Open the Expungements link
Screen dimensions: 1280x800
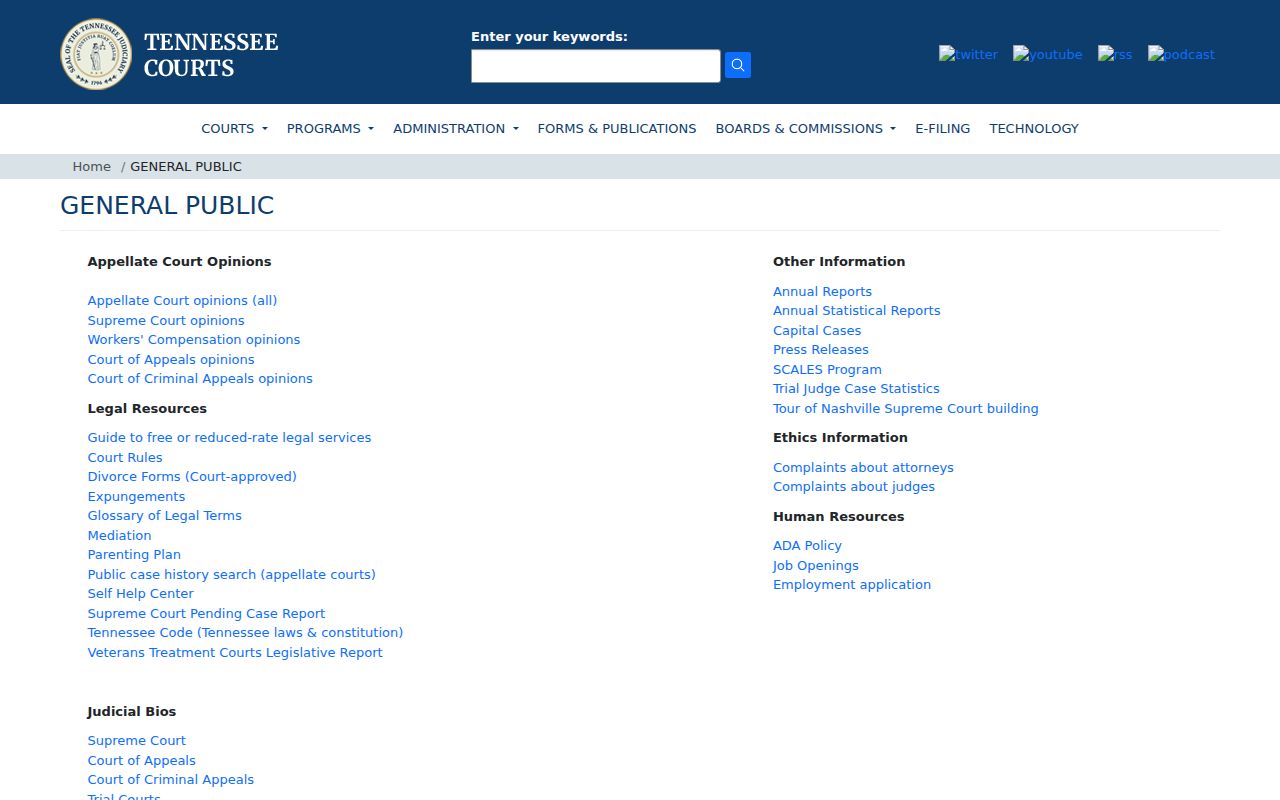pyautogui.click(x=136, y=496)
